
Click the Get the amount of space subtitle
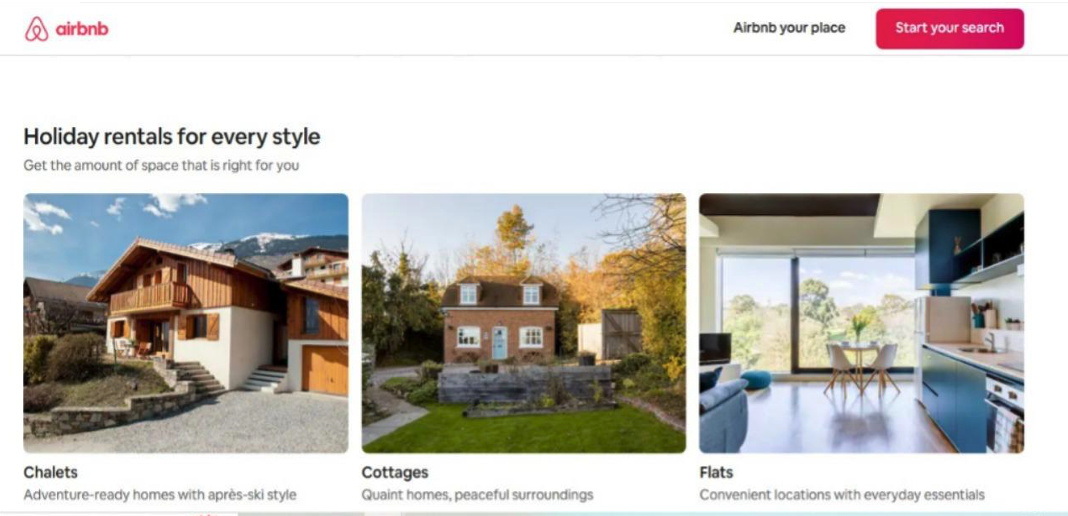161,165
